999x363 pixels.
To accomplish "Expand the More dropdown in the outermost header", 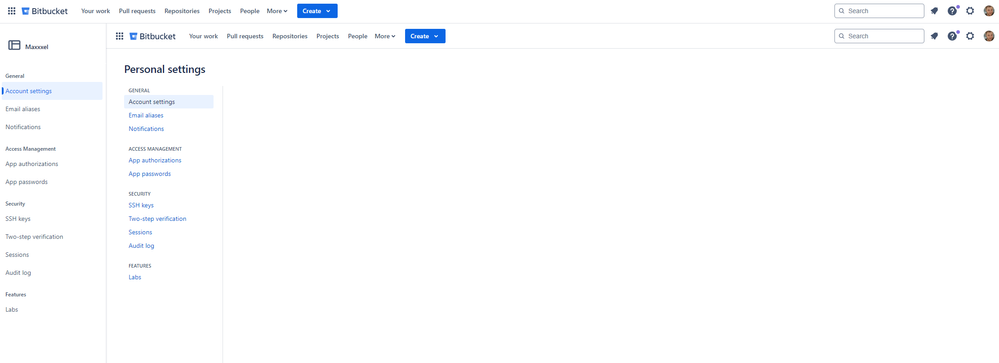I will click(277, 11).
